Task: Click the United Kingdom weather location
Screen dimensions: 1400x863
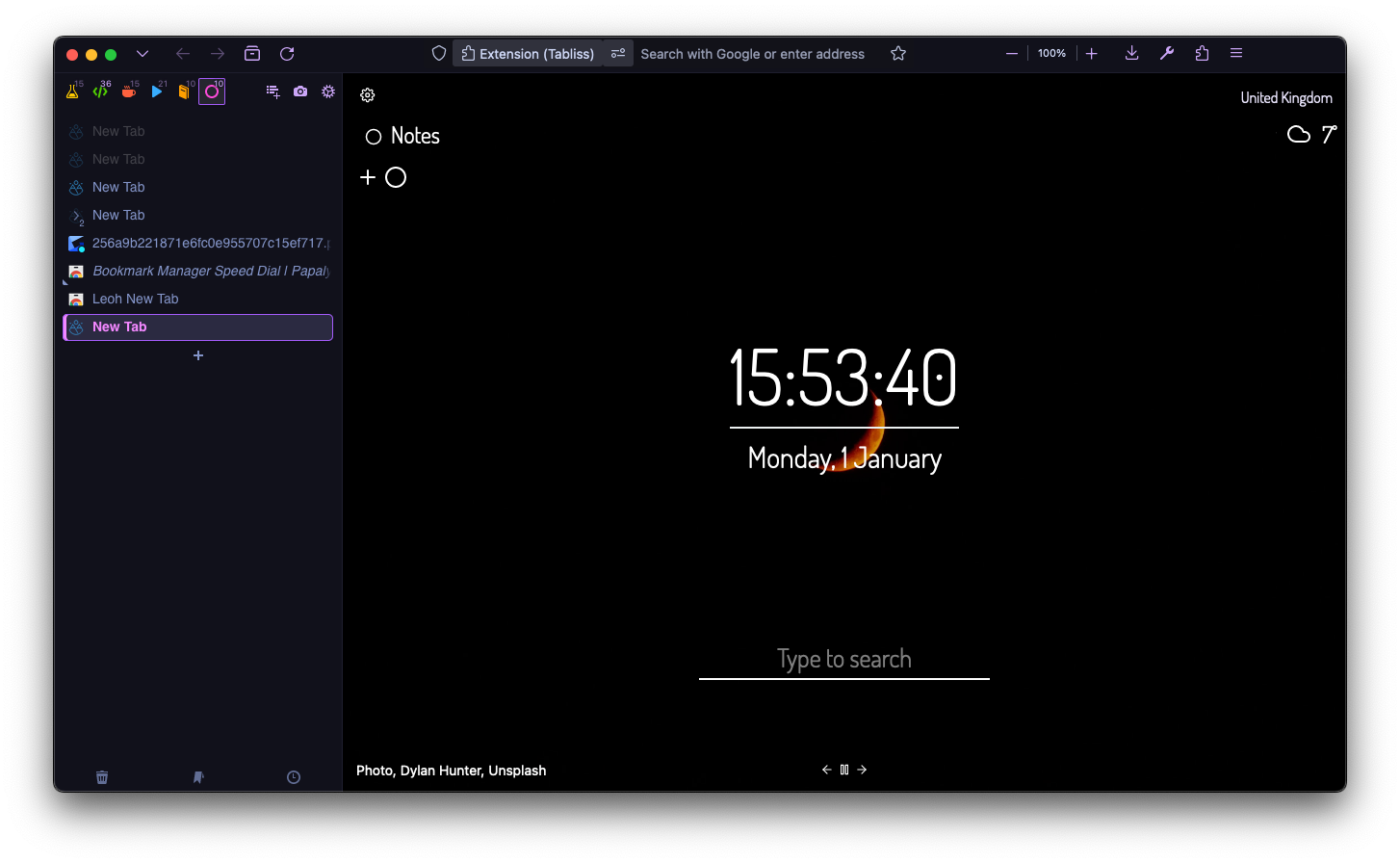Action: 1286,98
